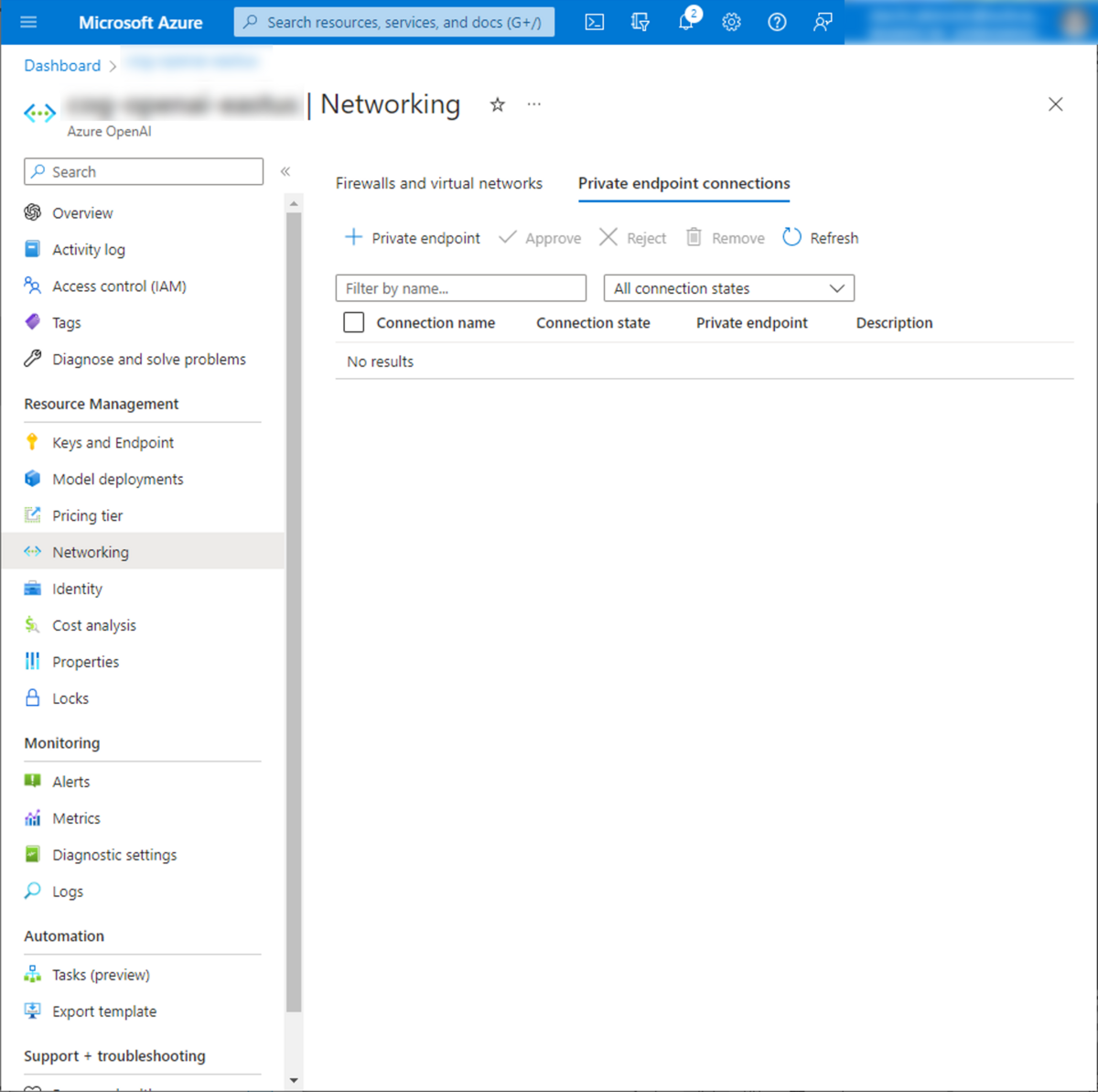Focus the Filter by name field

pyautogui.click(x=461, y=288)
